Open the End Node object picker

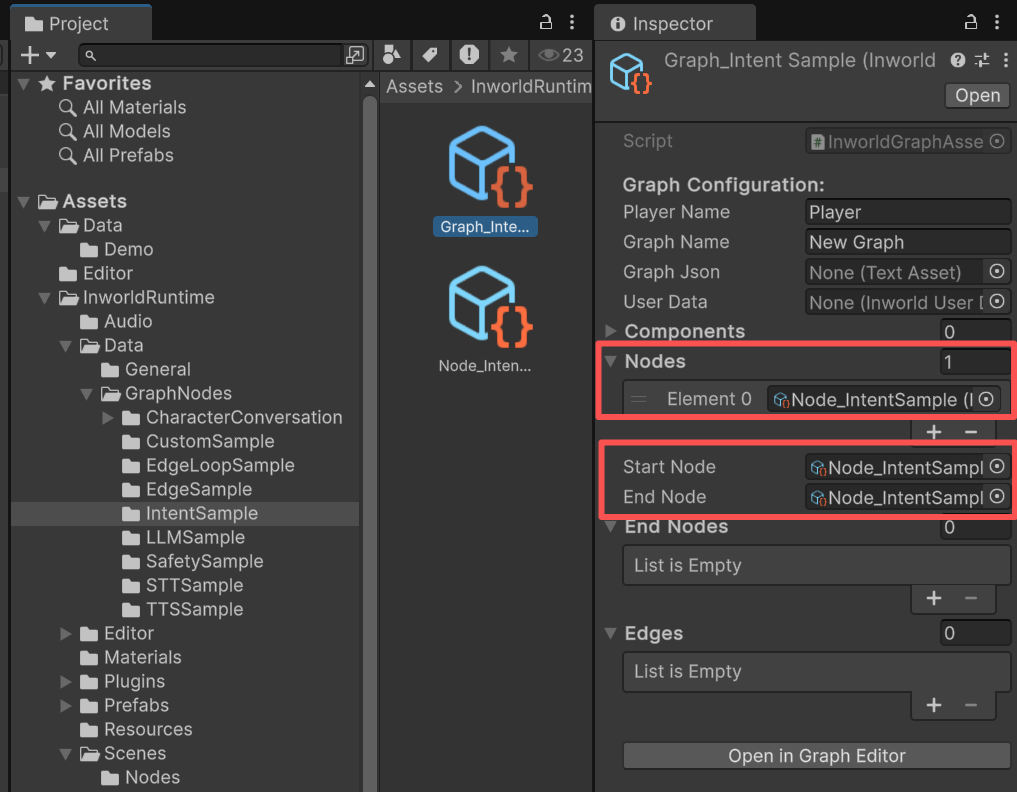pyautogui.click(x=997, y=496)
